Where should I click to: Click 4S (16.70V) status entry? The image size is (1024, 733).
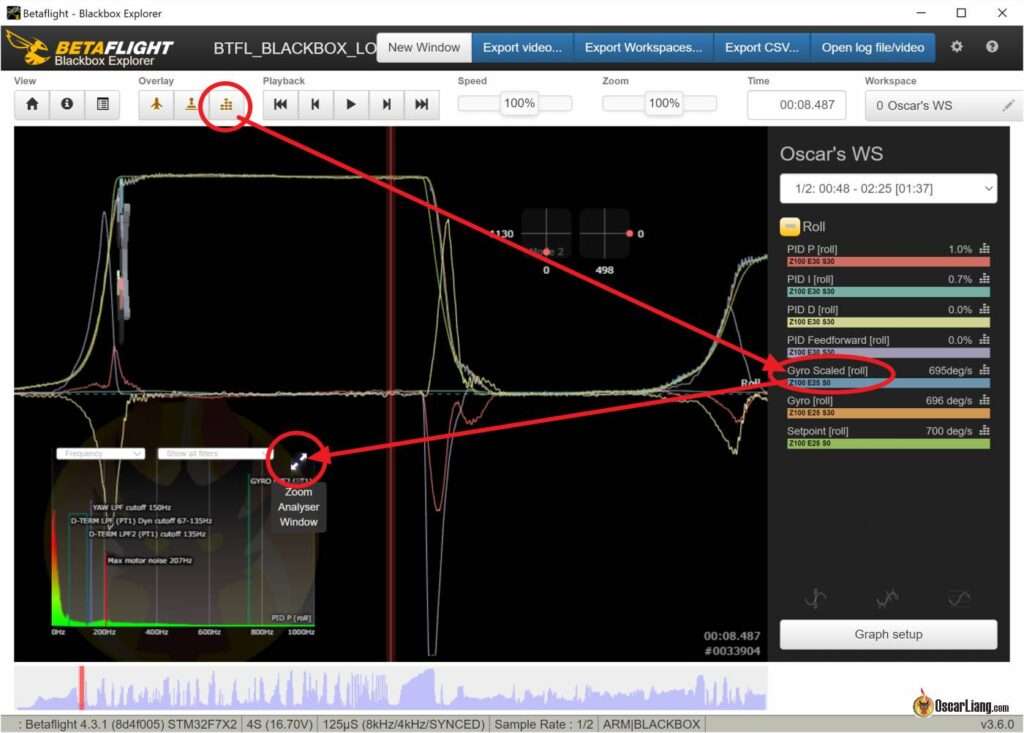(279, 724)
